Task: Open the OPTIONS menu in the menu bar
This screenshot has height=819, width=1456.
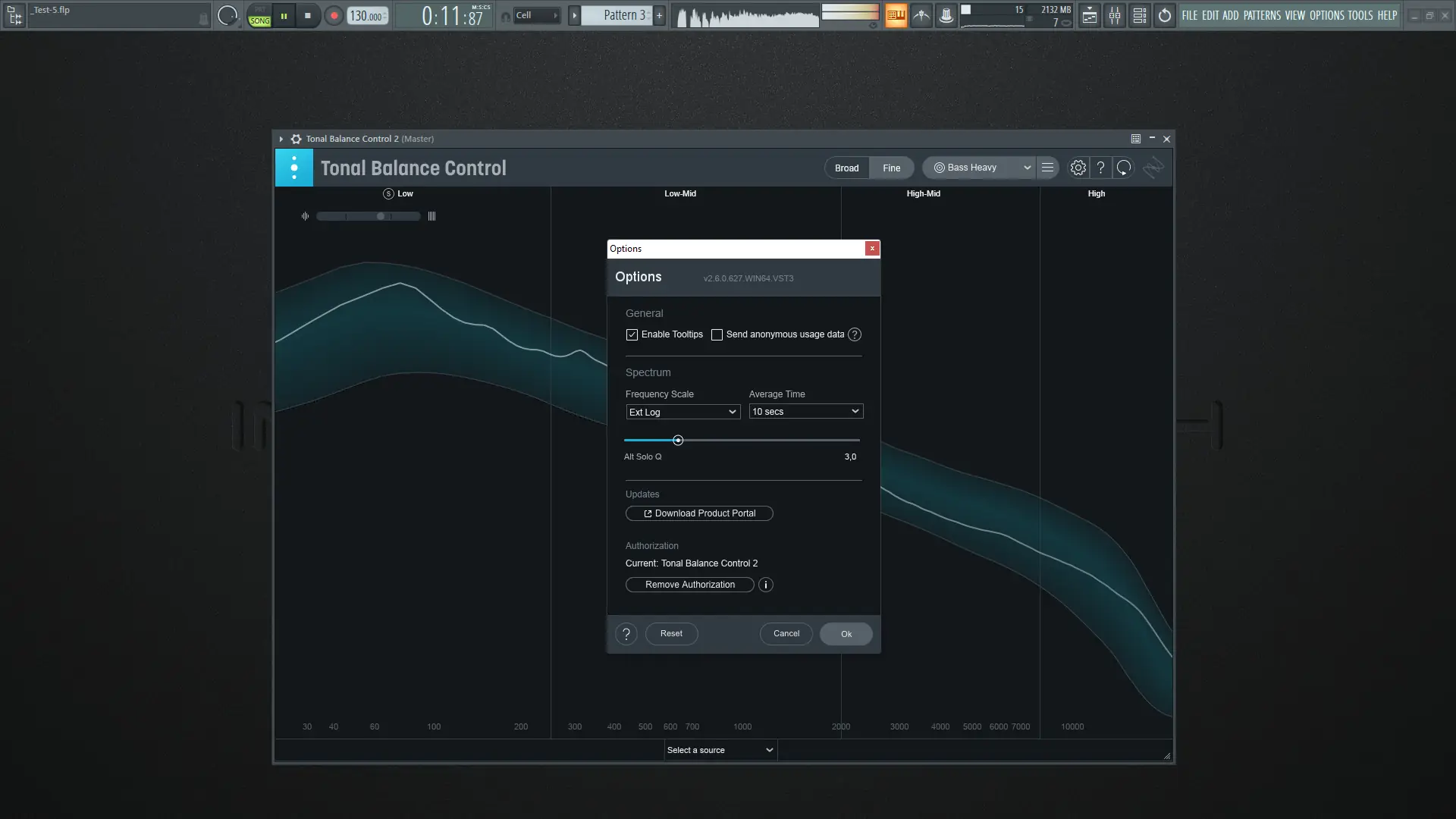Action: pyautogui.click(x=1328, y=15)
